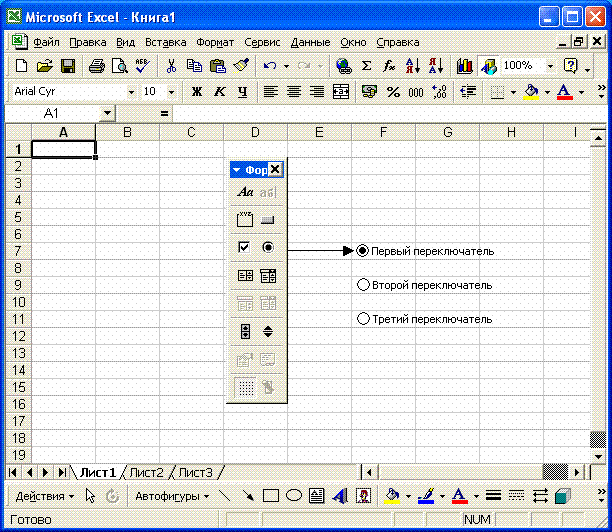Save the workbook with the floppy icon

[68, 66]
